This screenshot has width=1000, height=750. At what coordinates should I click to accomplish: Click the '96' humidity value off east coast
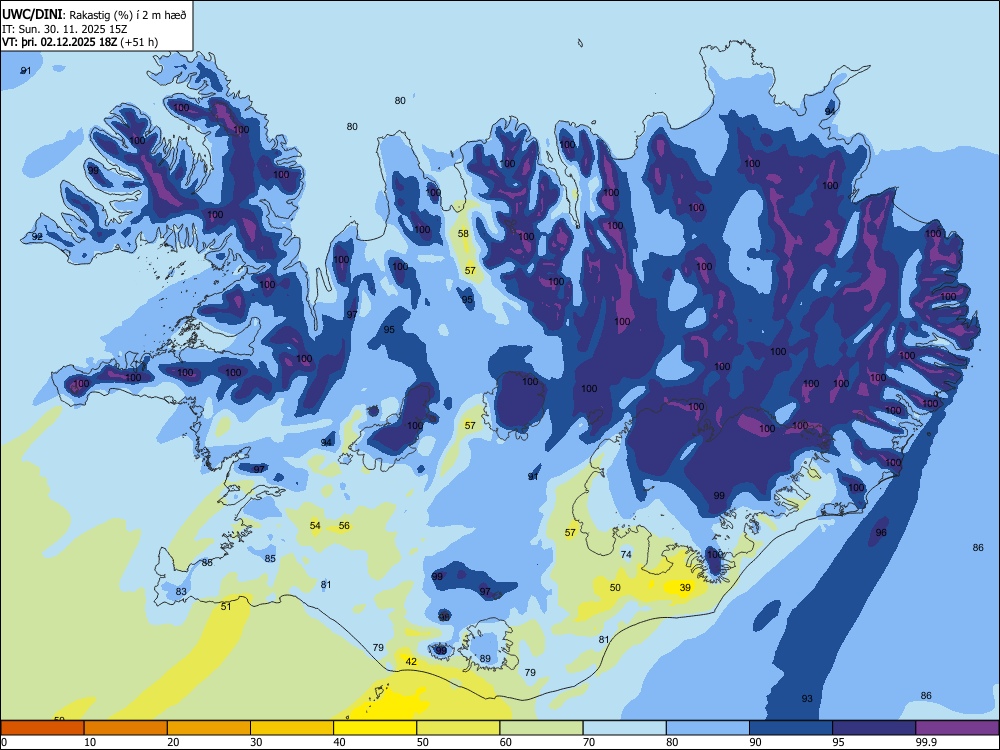[881, 533]
